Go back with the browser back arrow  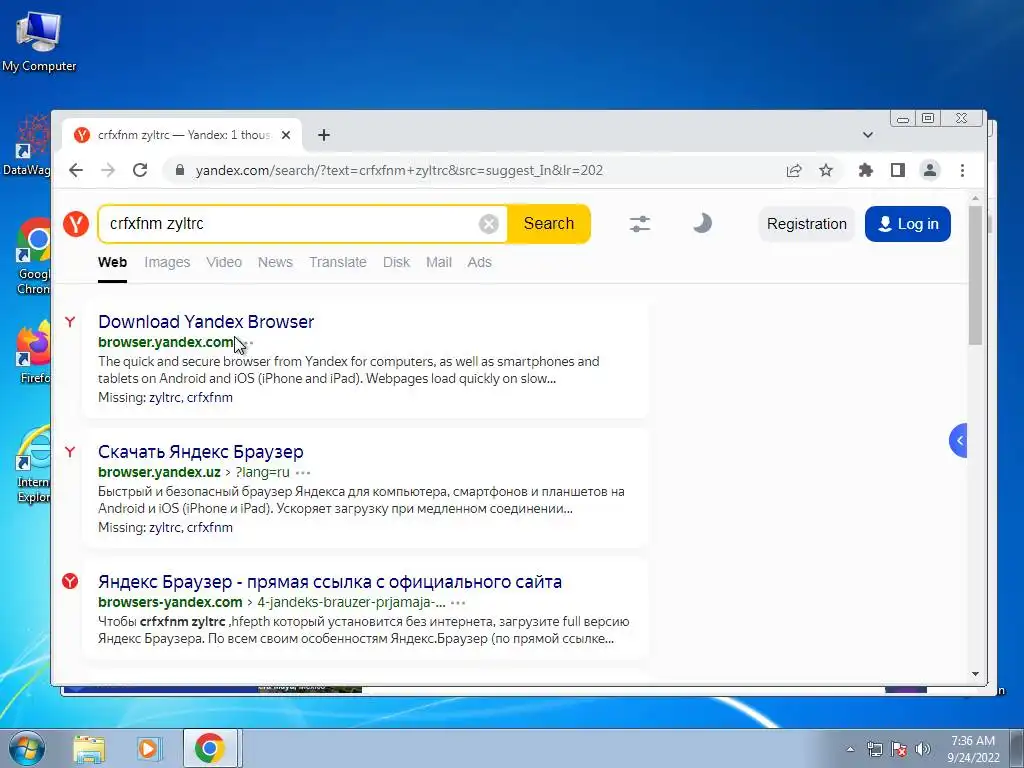[76, 170]
